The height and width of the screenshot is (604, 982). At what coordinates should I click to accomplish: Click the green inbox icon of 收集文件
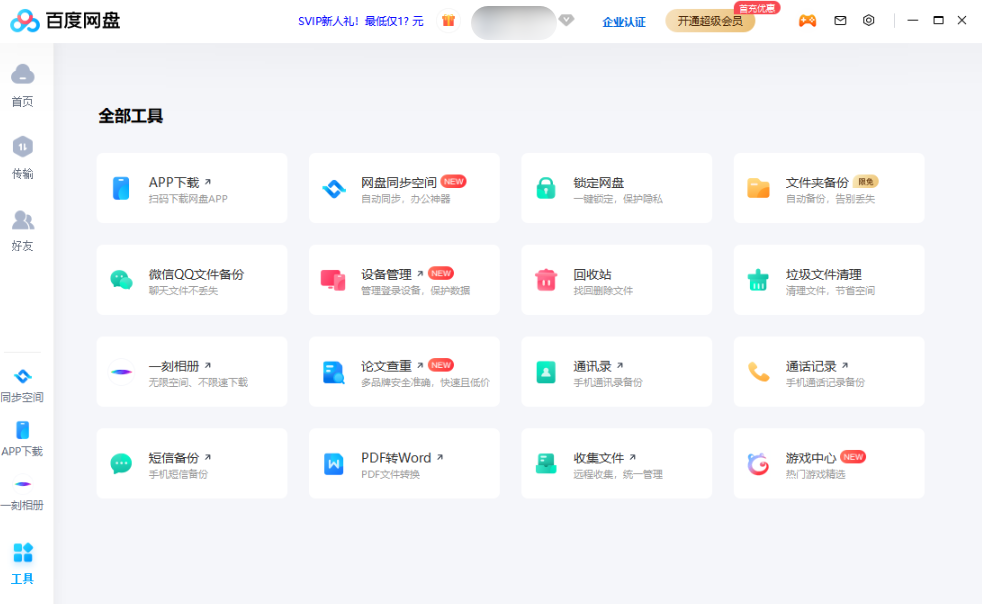point(546,464)
